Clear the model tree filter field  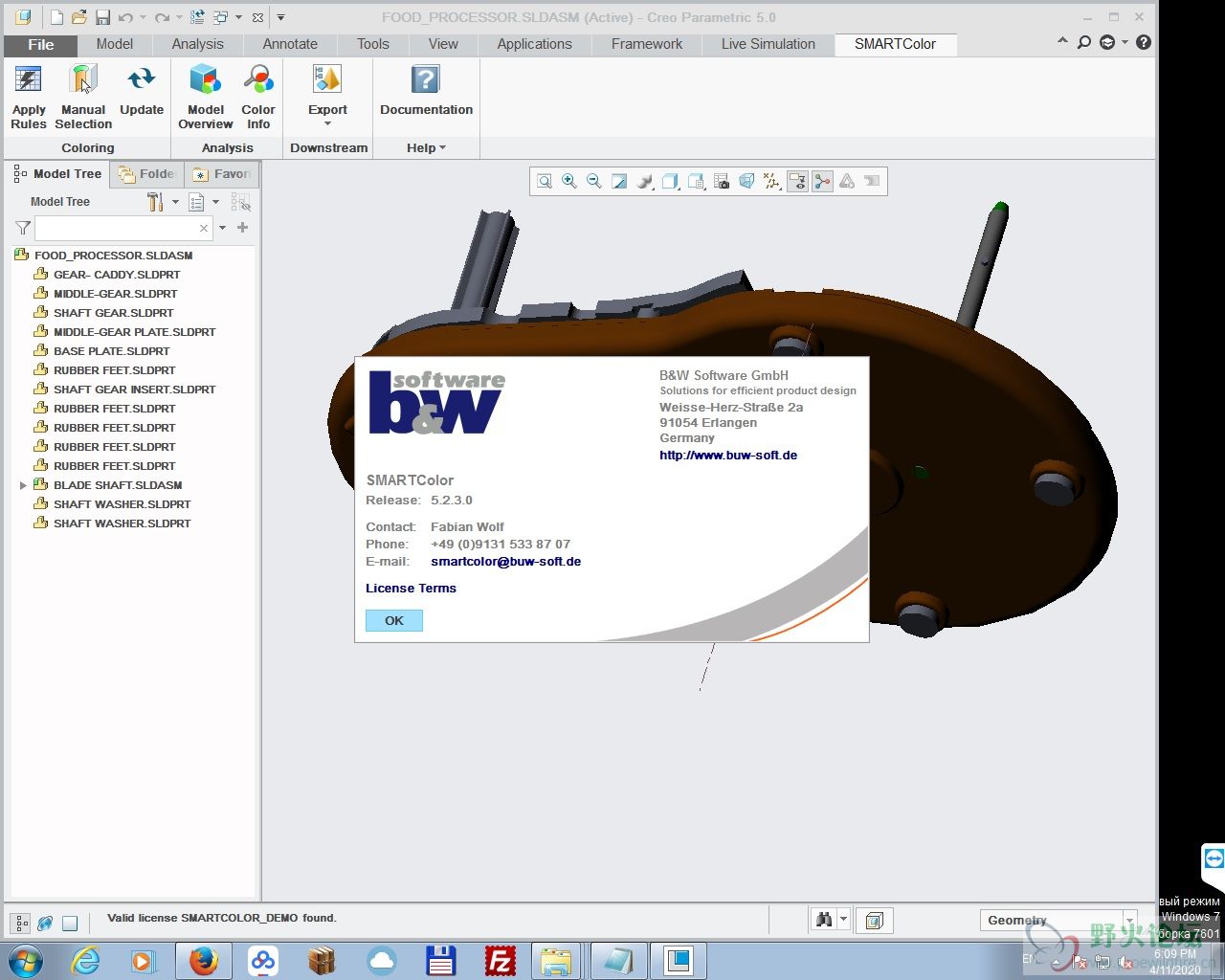(x=203, y=228)
